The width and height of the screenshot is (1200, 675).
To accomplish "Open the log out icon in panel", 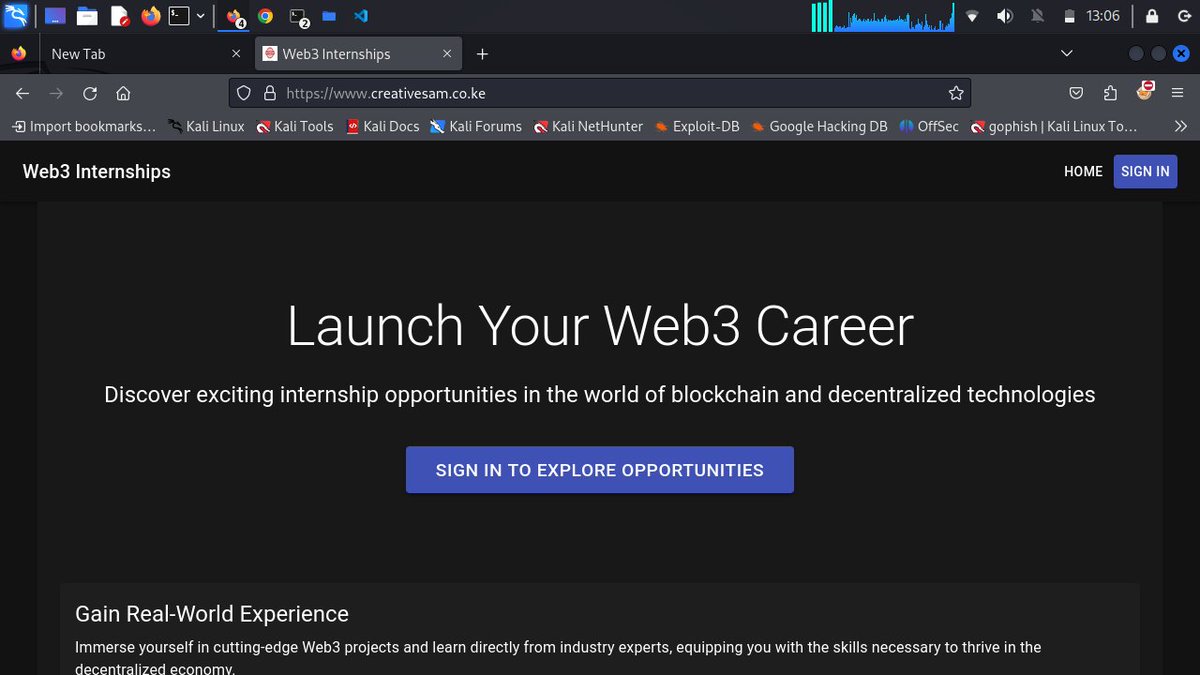I will click(x=1183, y=16).
